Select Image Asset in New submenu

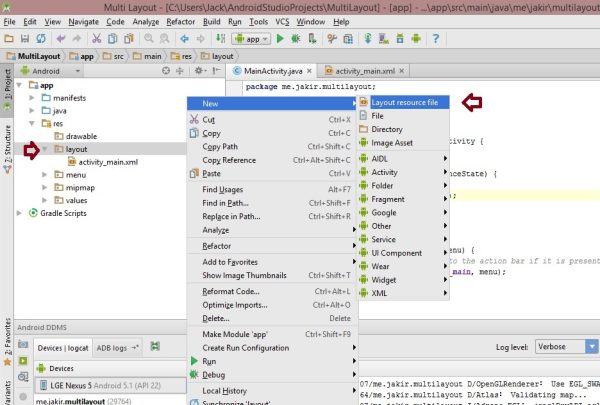coord(393,143)
